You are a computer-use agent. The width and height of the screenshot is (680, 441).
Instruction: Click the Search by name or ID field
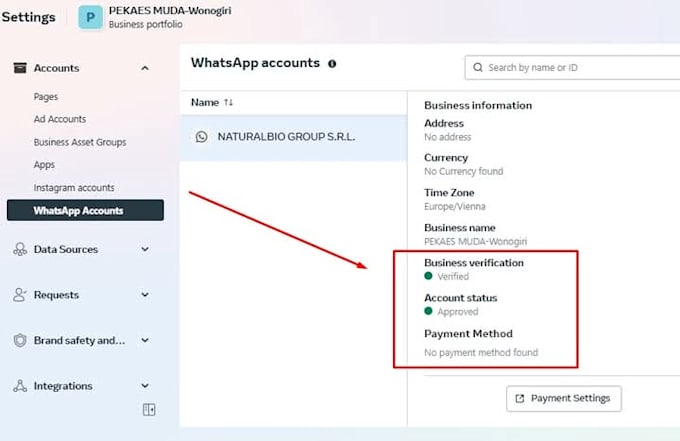pyautogui.click(x=575, y=67)
